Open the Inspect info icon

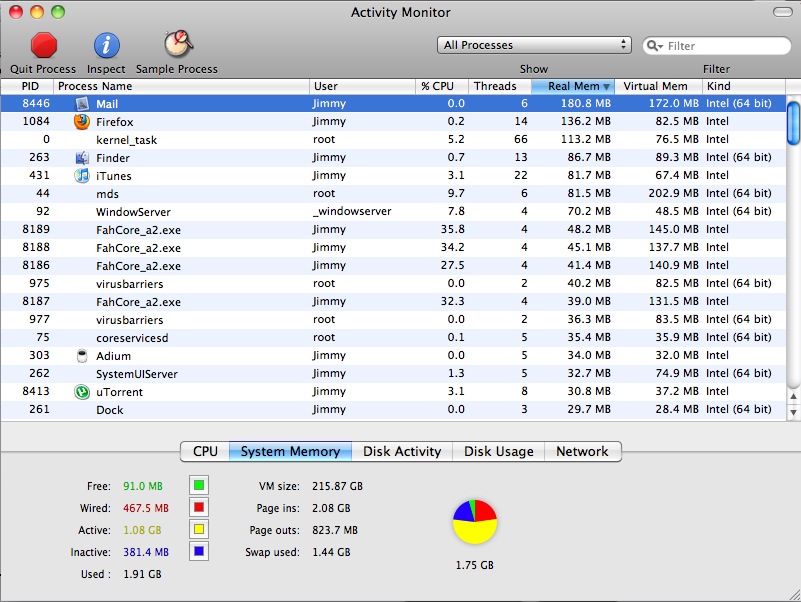click(x=106, y=45)
